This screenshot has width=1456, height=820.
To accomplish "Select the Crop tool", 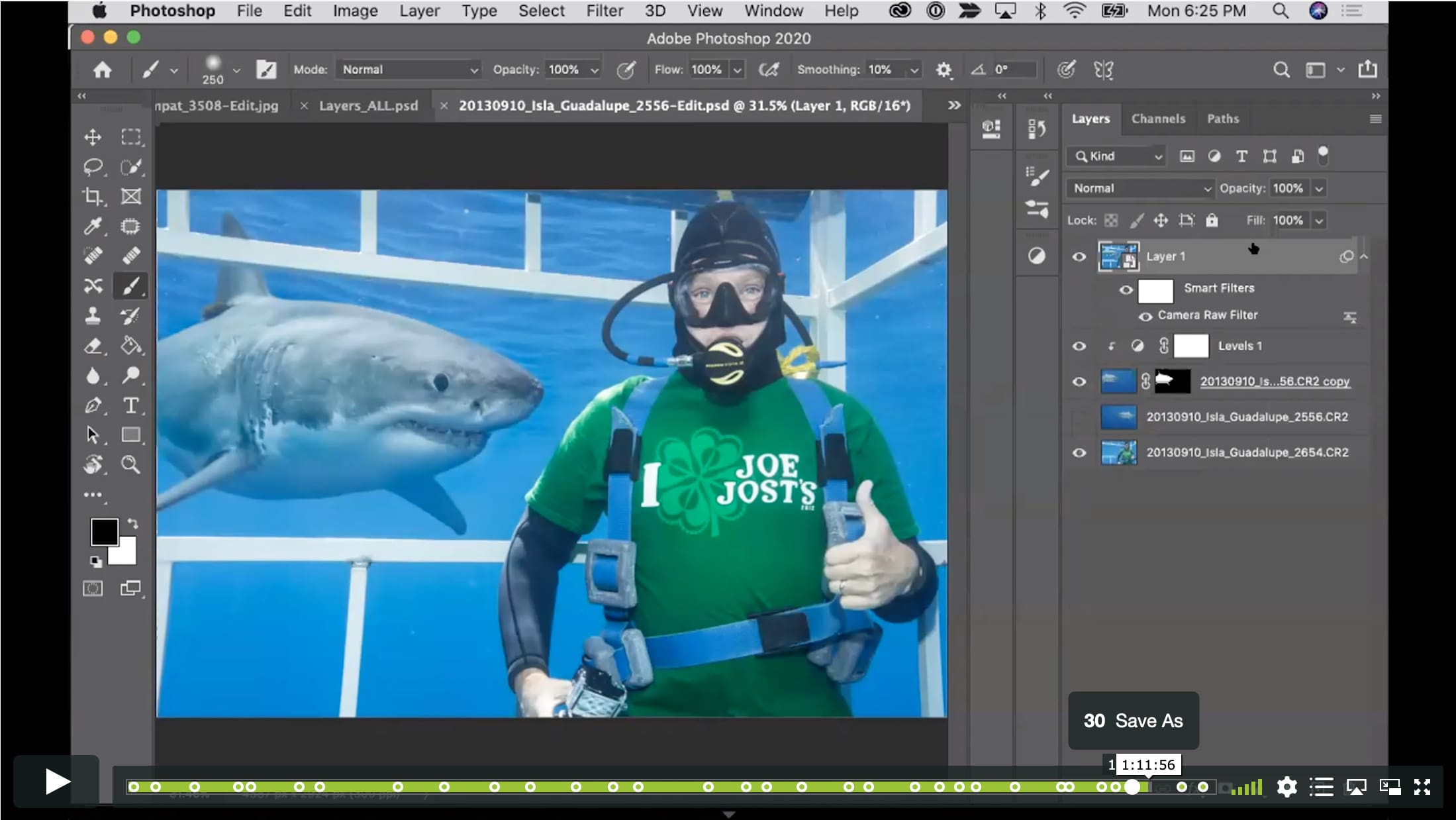I will (93, 196).
